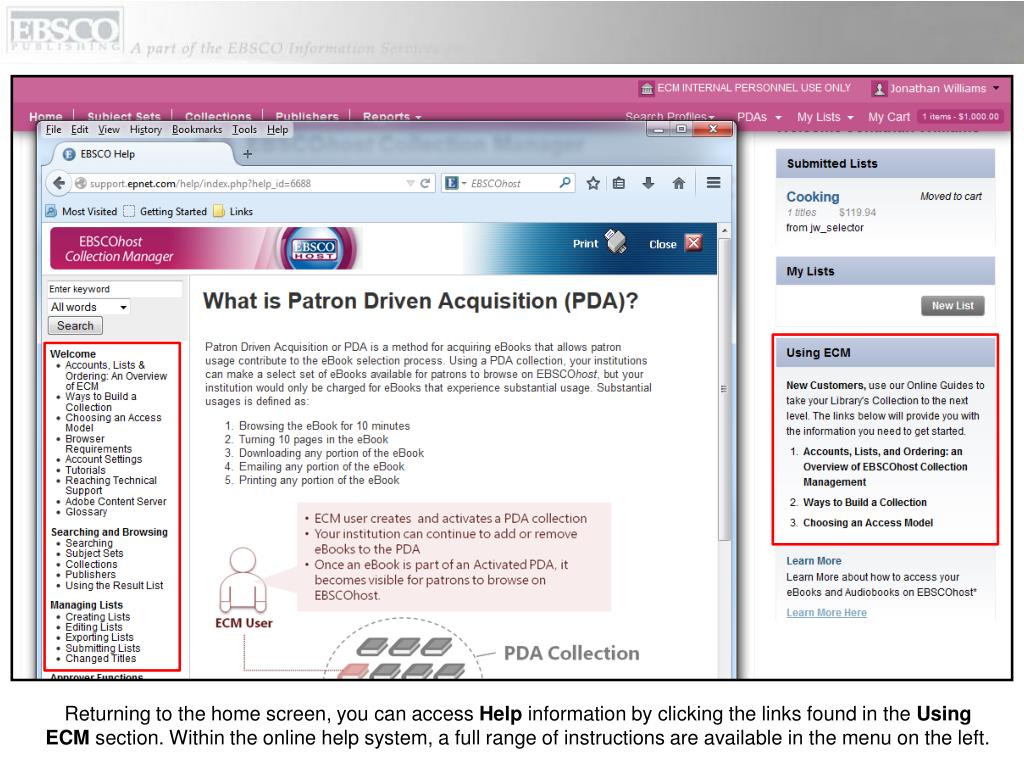Click the Print printer icon in help header

point(615,242)
